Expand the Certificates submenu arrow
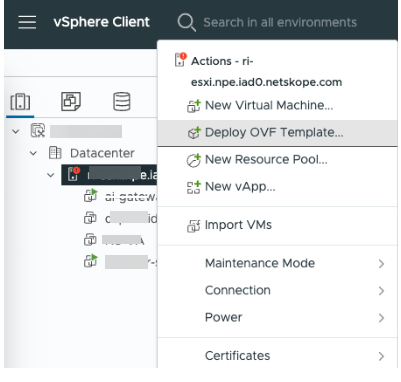Viewport: 401px width, 382px height. click(x=381, y=356)
